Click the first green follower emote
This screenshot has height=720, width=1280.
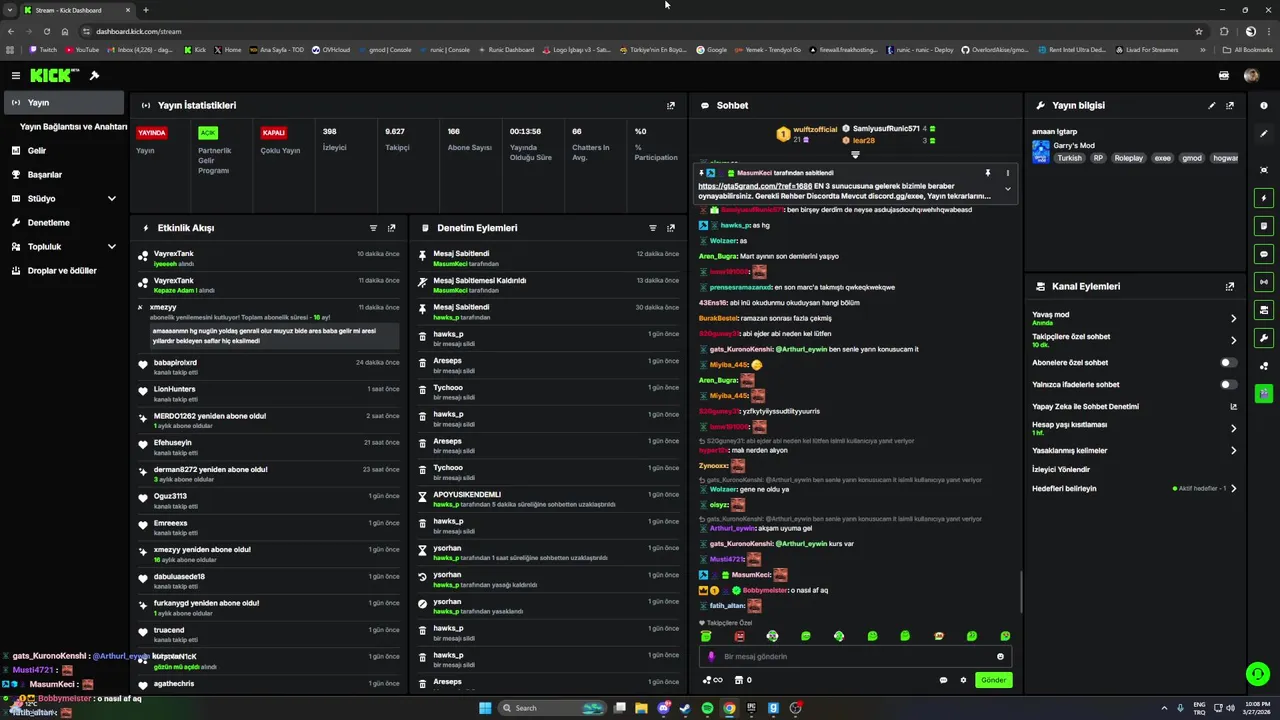coord(706,636)
